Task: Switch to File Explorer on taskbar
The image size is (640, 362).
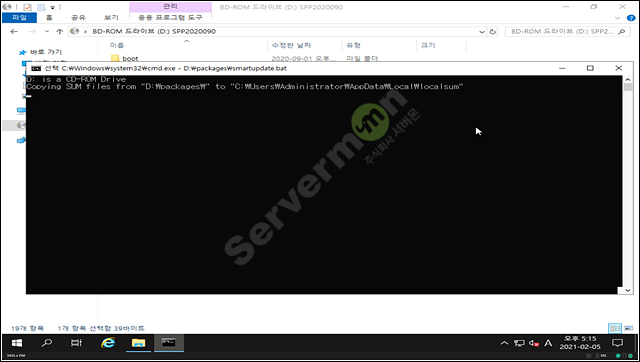Action: (138, 343)
